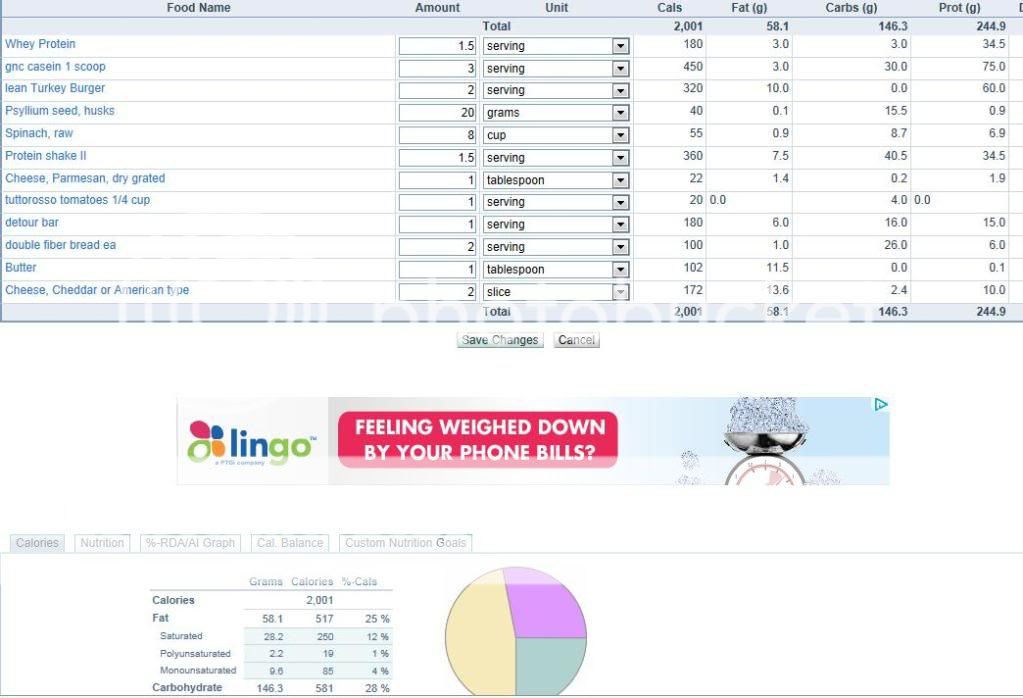
Task: Open the detour bar food link
Action: pos(32,223)
